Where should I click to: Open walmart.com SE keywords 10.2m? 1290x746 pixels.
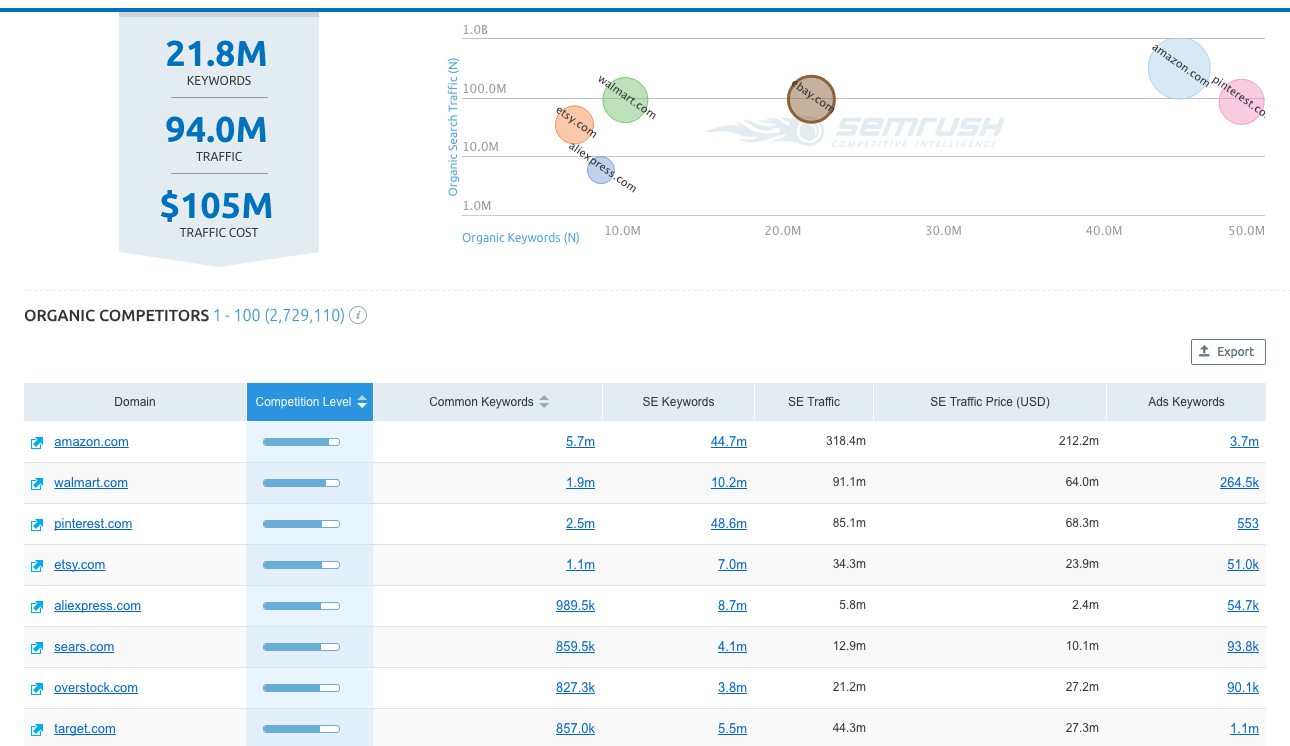click(729, 483)
